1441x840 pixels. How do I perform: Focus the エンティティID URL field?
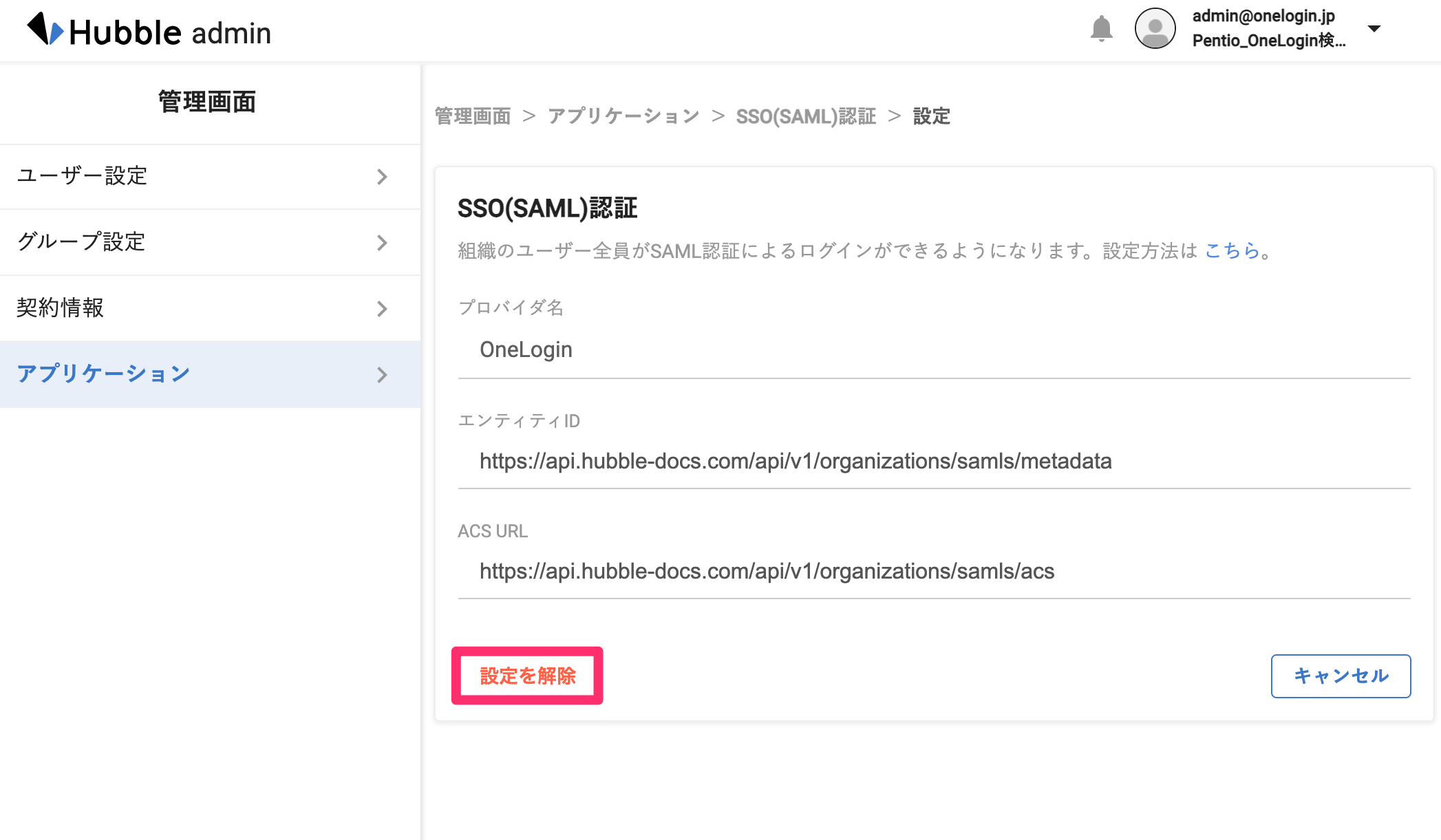934,461
